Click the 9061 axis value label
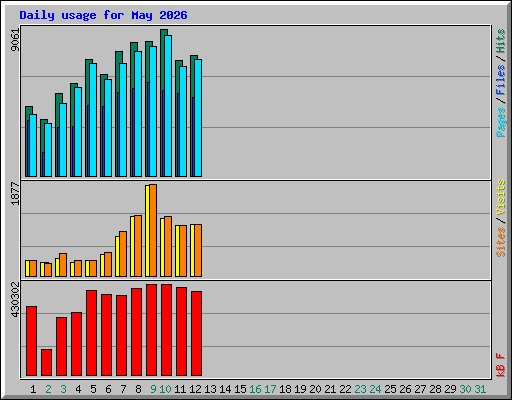The width and height of the screenshot is (512, 400). click(x=15, y=40)
